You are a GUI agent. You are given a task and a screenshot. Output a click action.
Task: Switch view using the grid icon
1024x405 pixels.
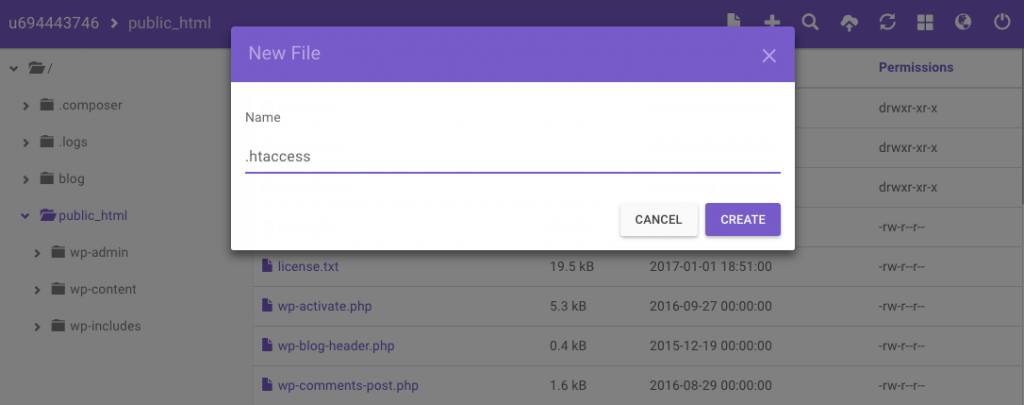click(924, 22)
